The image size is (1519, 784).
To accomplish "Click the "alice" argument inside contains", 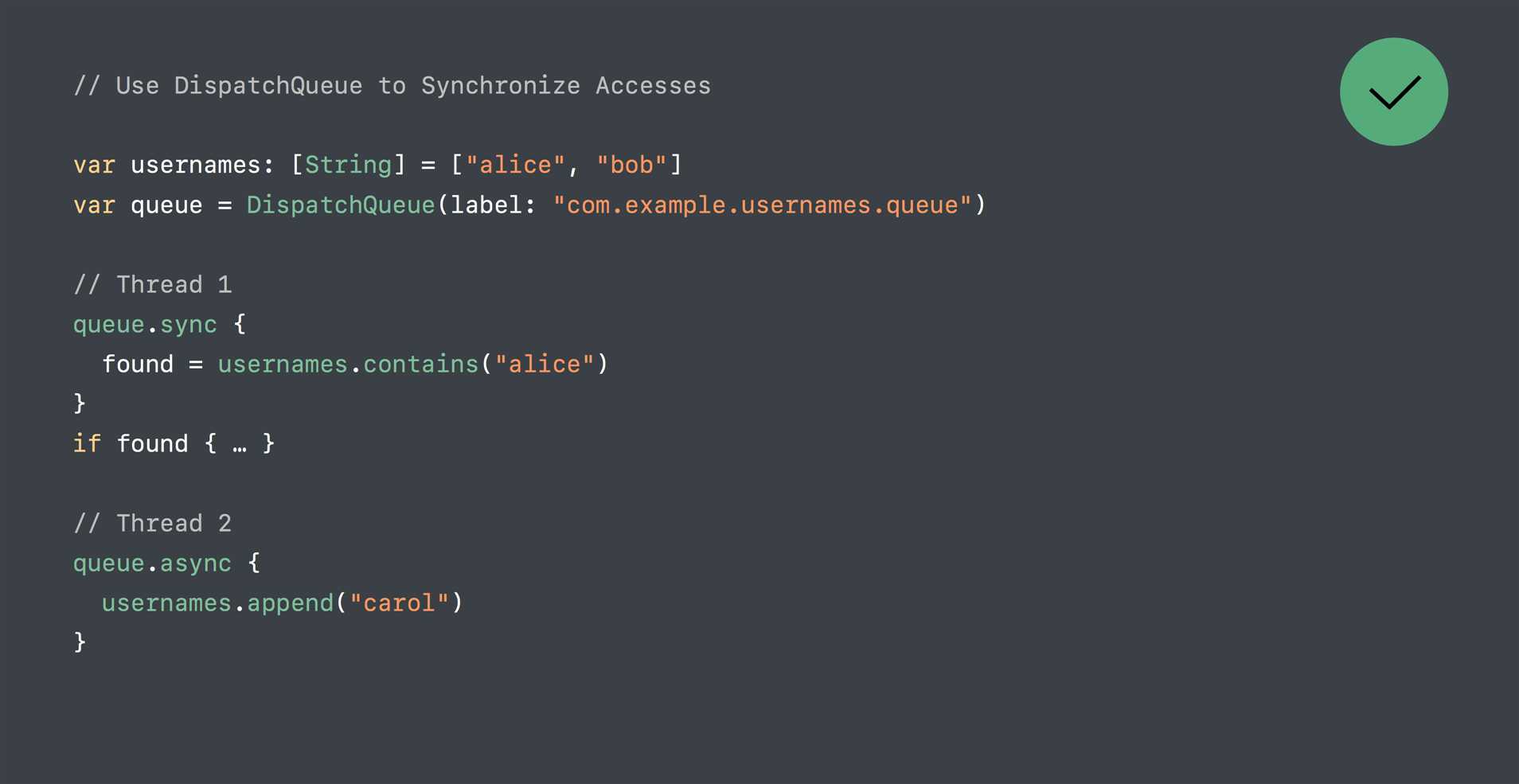I will pos(545,364).
